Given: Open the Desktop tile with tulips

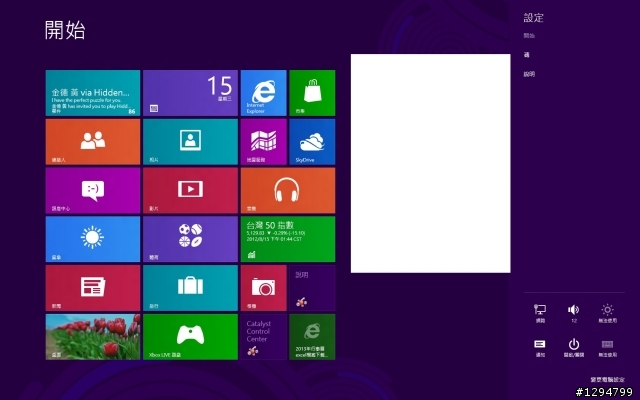Looking at the screenshot, I should click(93, 337).
